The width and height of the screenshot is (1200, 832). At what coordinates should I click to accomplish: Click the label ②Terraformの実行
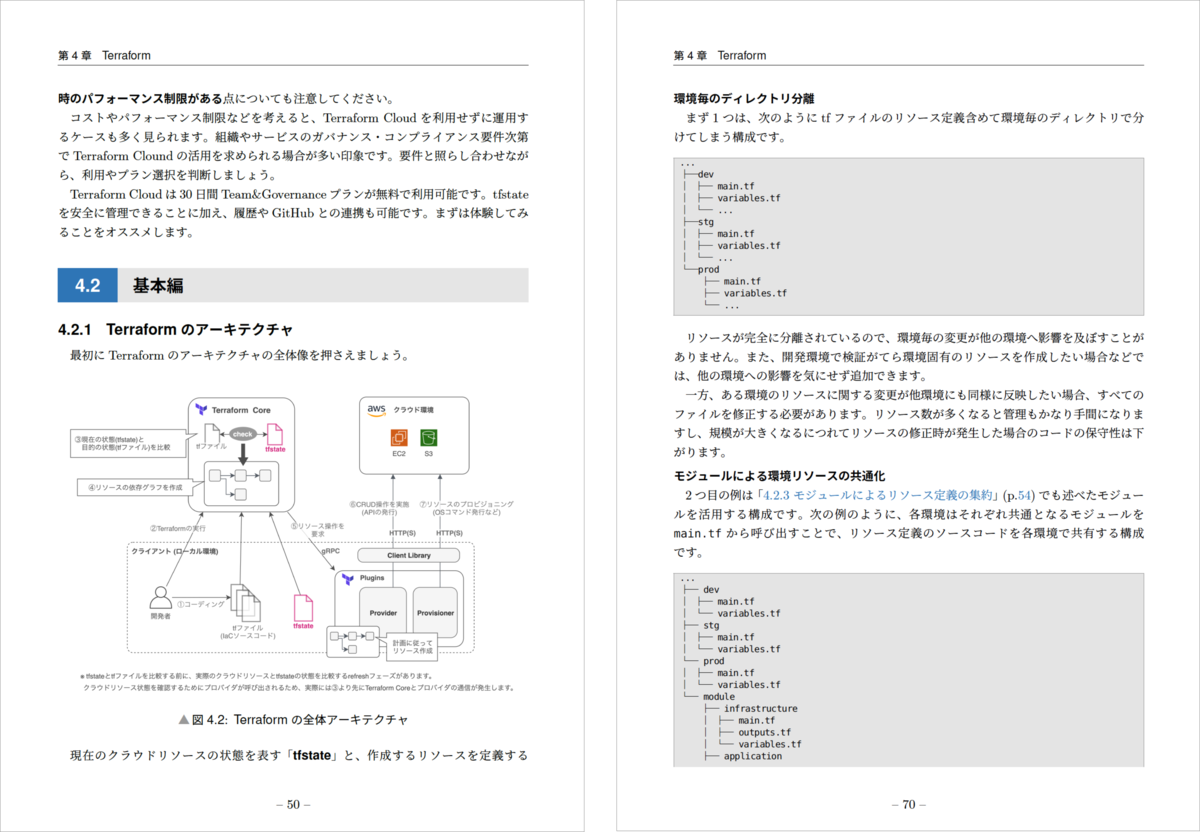coord(178,528)
